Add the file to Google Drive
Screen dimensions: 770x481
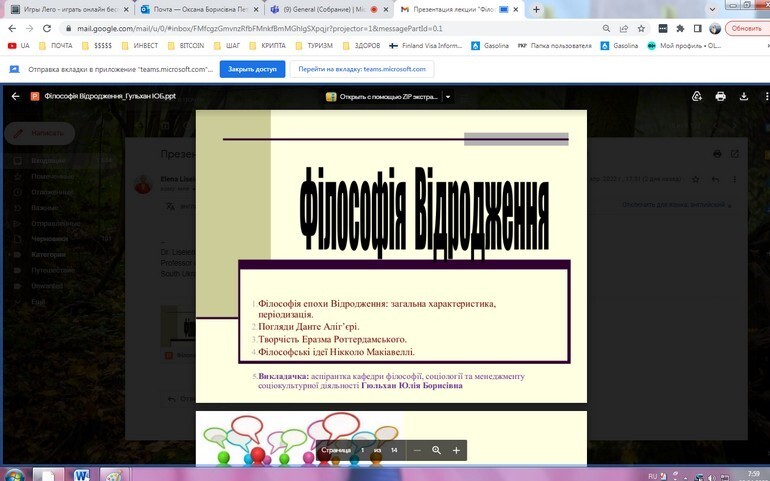coord(697,97)
